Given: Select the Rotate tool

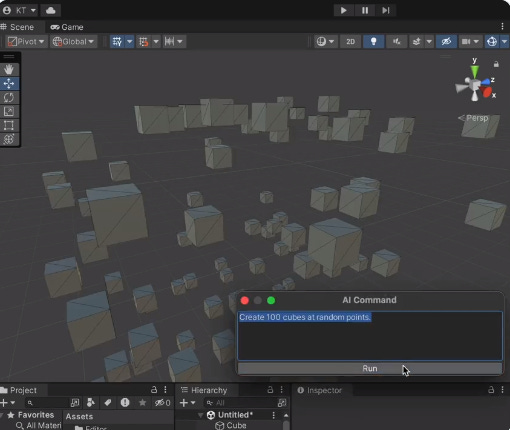Looking at the screenshot, I should click(x=9, y=97).
